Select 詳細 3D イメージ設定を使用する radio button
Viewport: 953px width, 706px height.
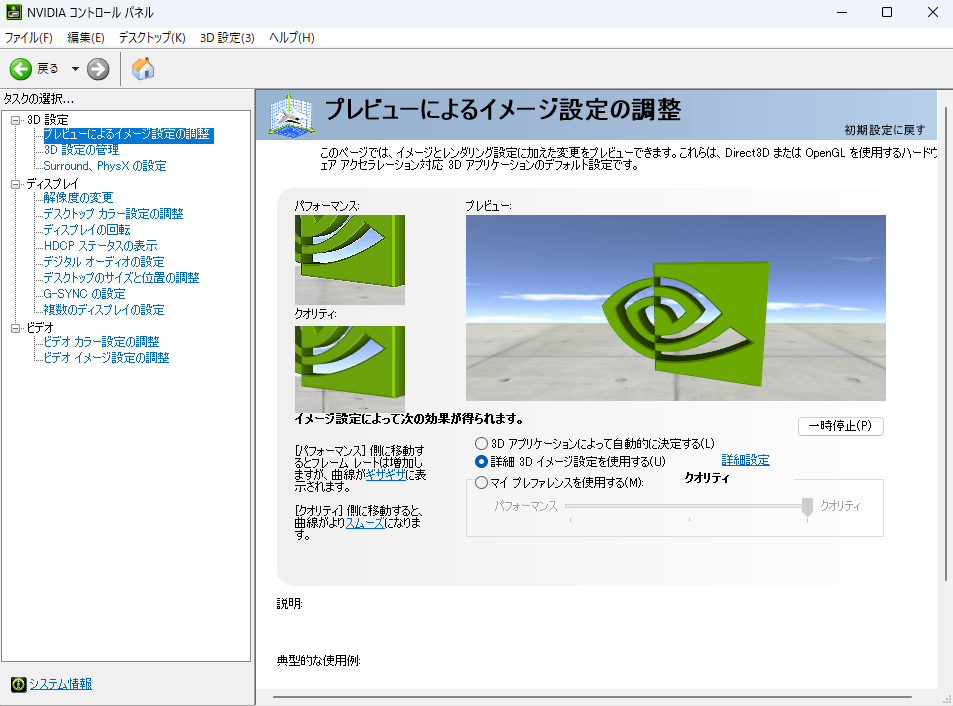[481, 462]
